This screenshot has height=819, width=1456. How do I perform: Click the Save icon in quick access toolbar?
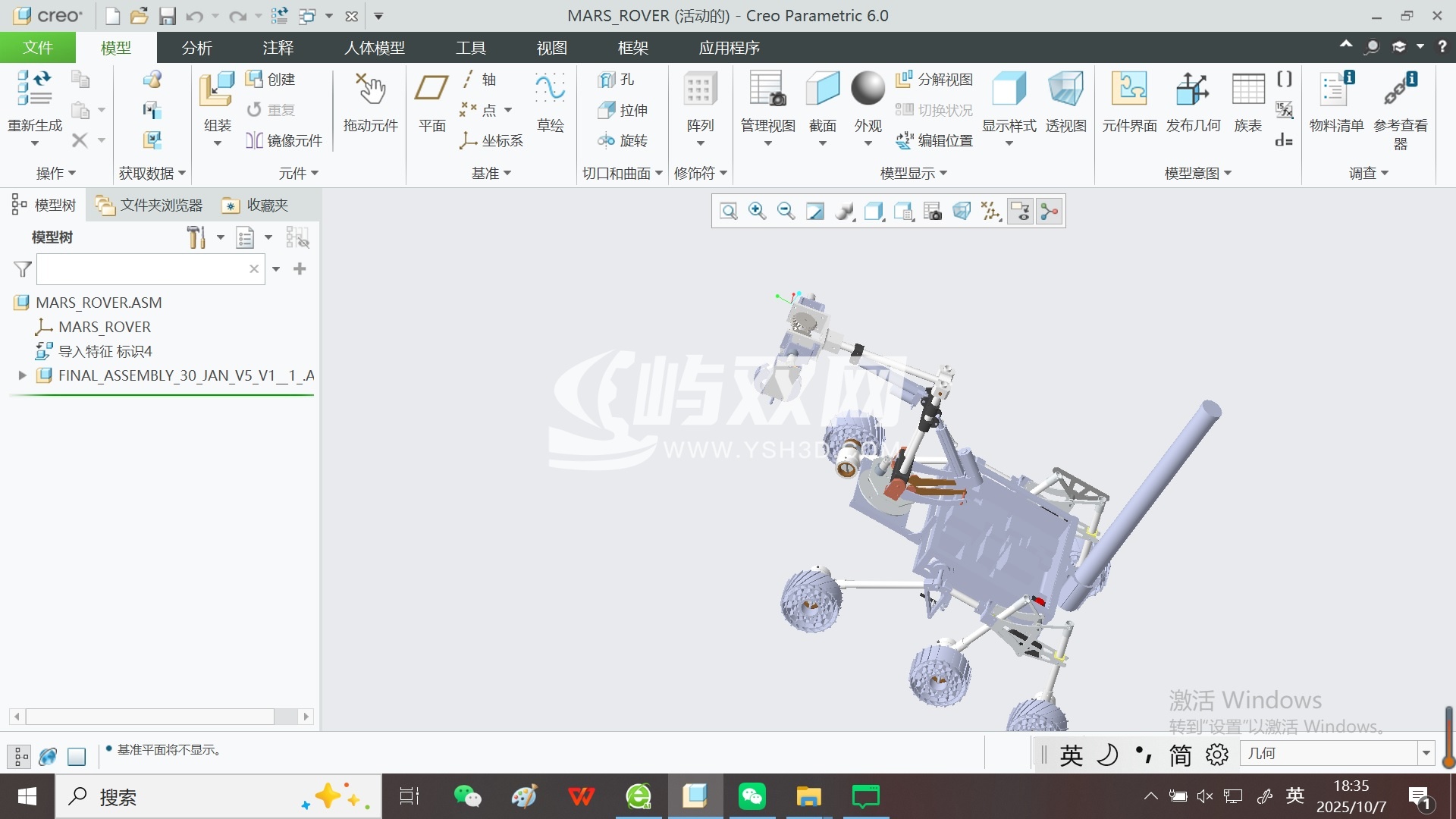click(x=168, y=16)
